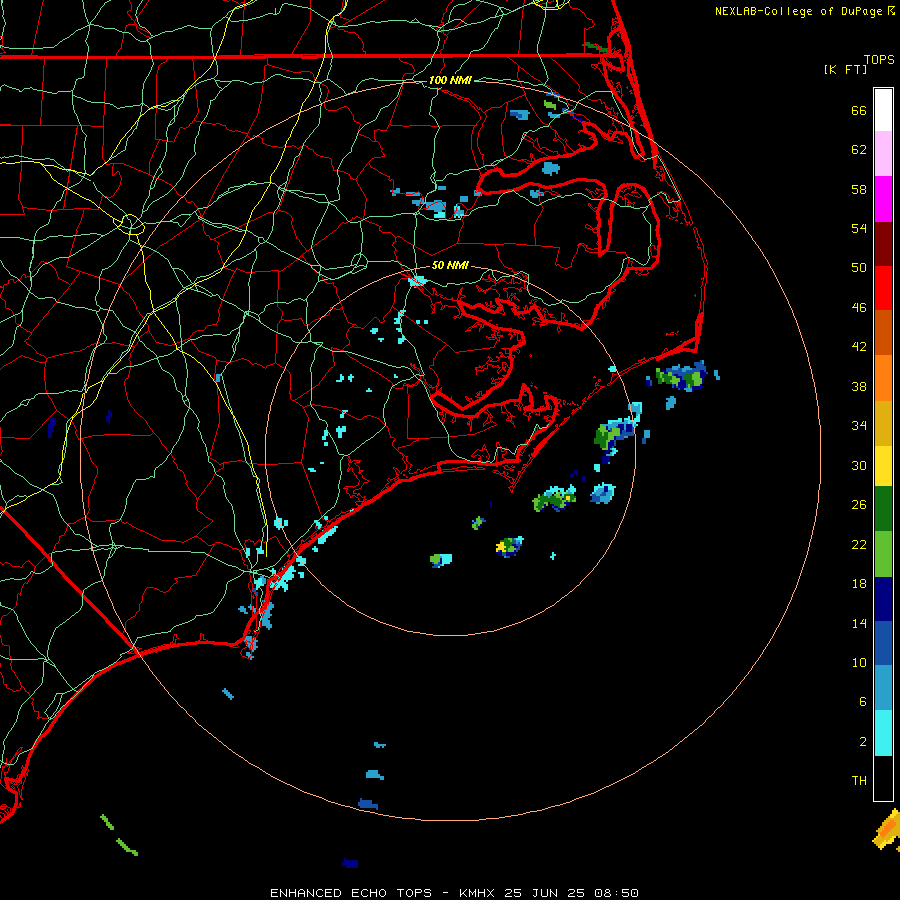The image size is (900, 900).
Task: Click the 100 NMI range ring label
Action: [450, 80]
